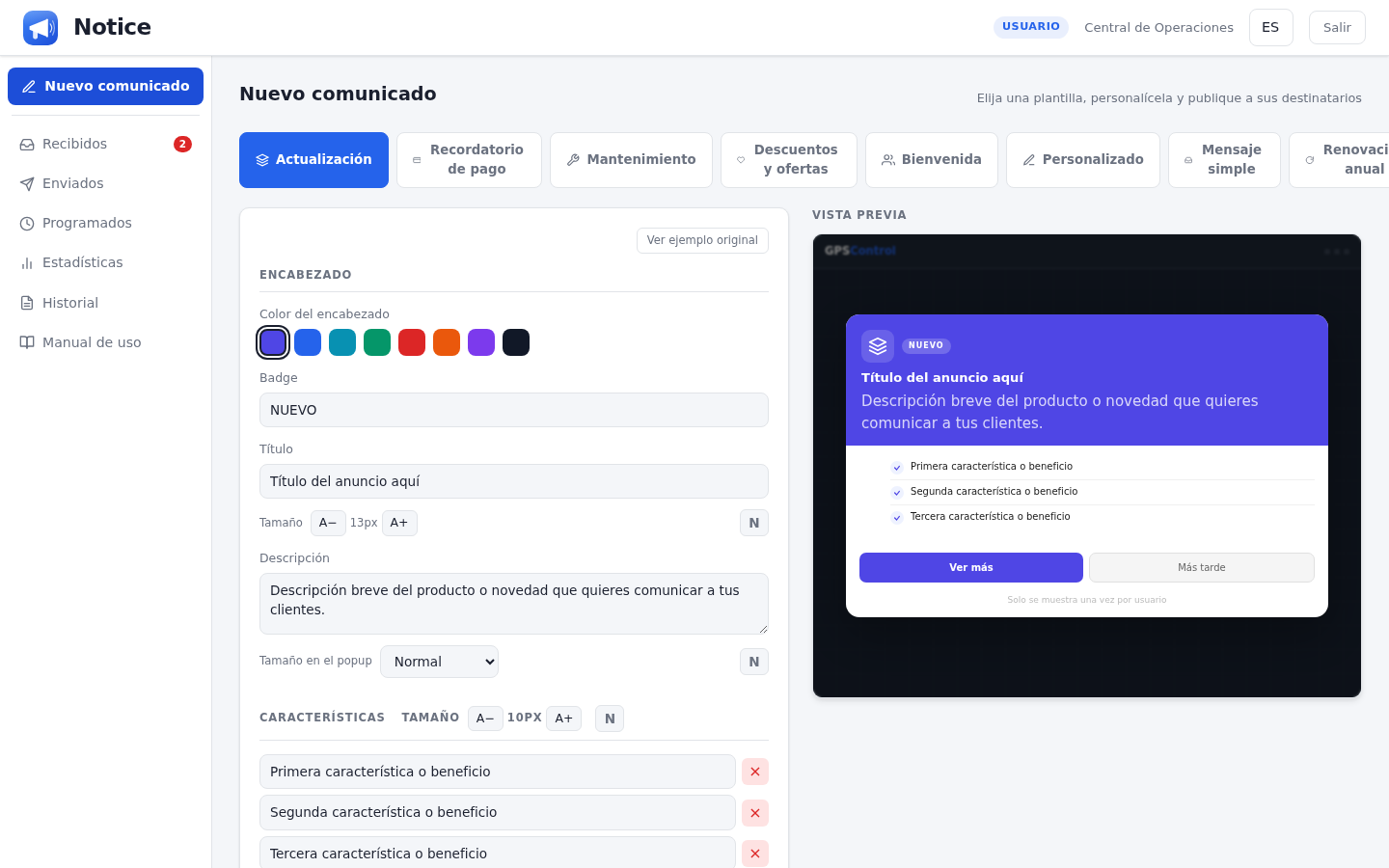1389x868 pixels.
Task: Toggle bold N button for Título
Action: (754, 523)
